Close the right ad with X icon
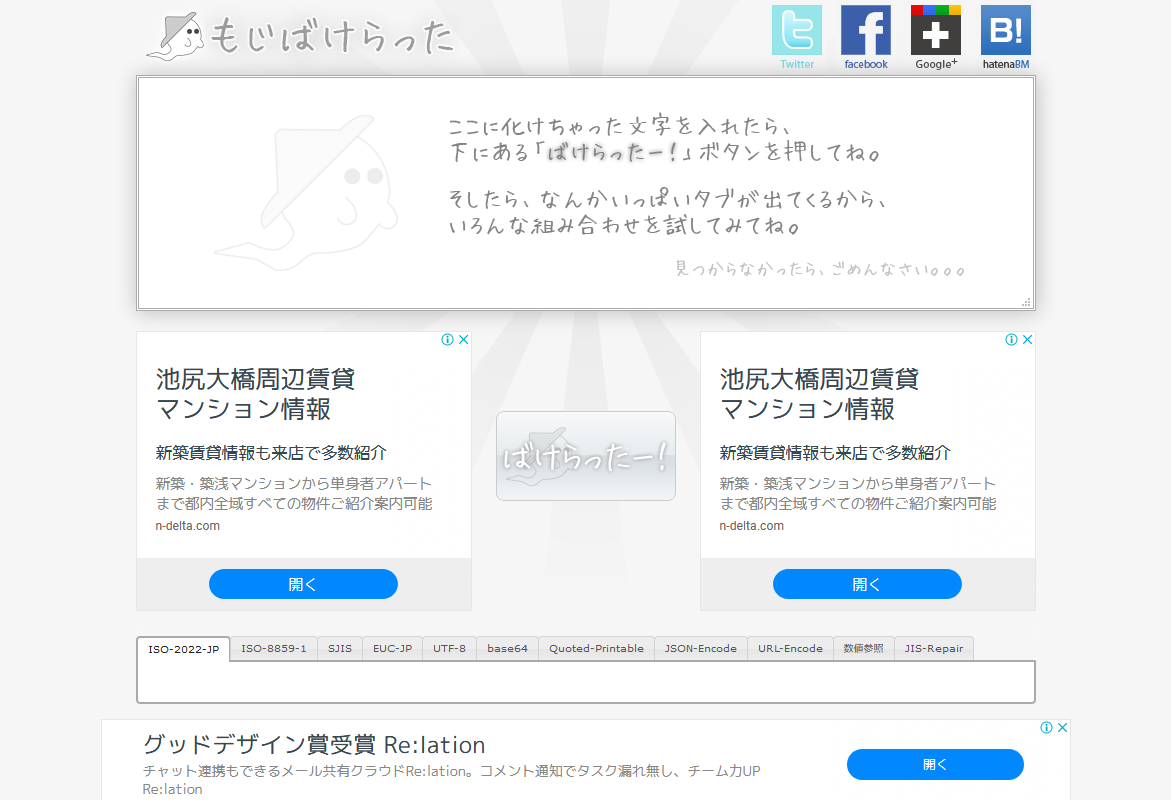This screenshot has height=800, width=1171. (x=1027, y=340)
